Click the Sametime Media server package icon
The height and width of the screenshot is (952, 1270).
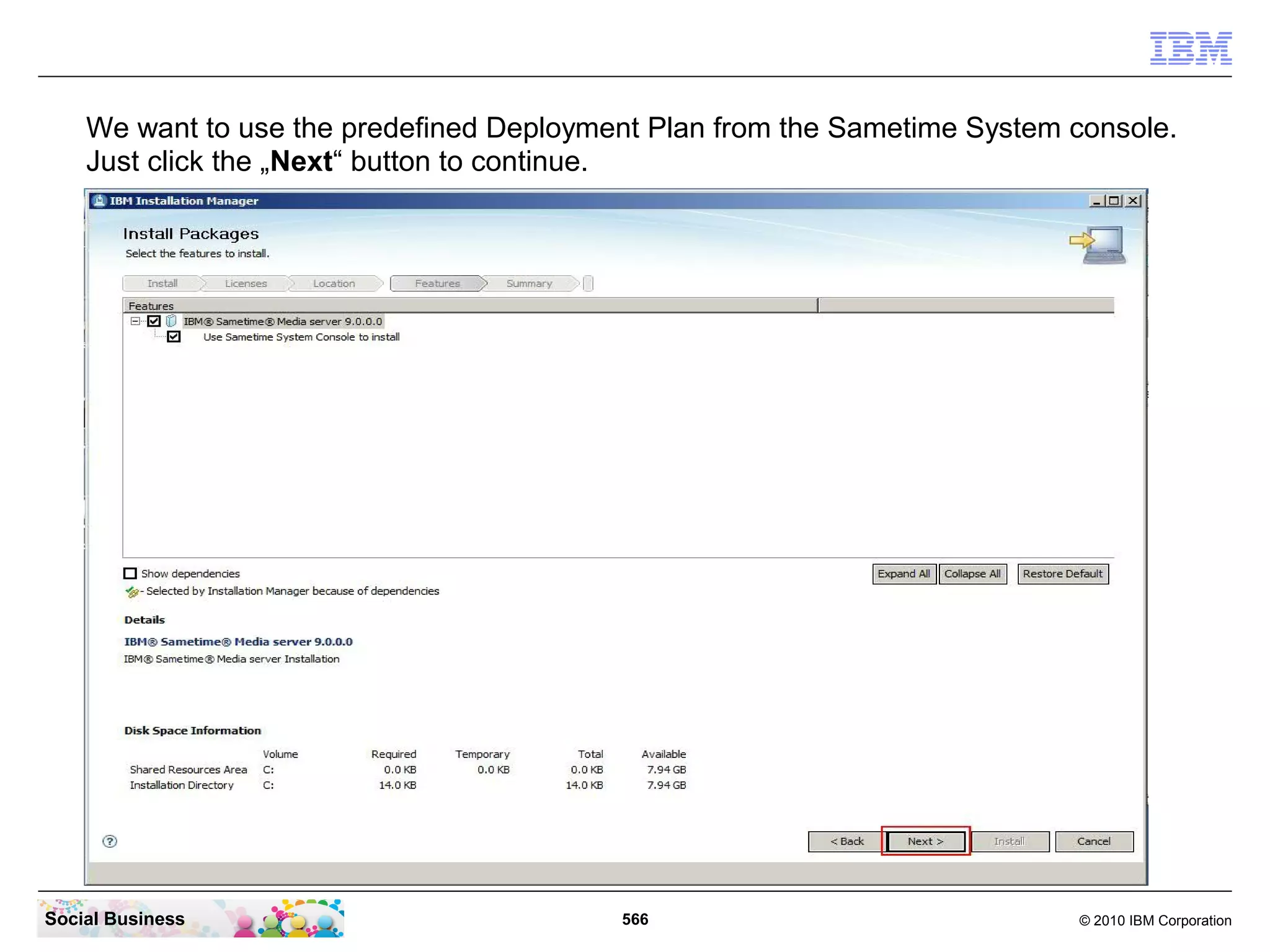point(172,321)
